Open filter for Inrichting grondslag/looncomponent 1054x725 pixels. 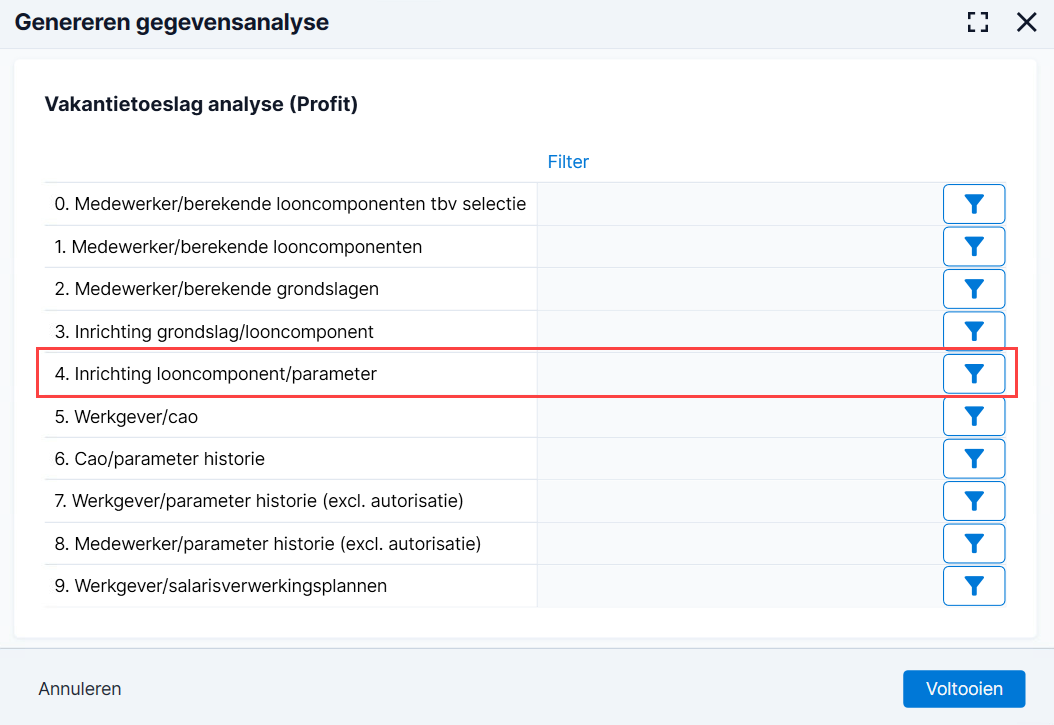coord(973,331)
